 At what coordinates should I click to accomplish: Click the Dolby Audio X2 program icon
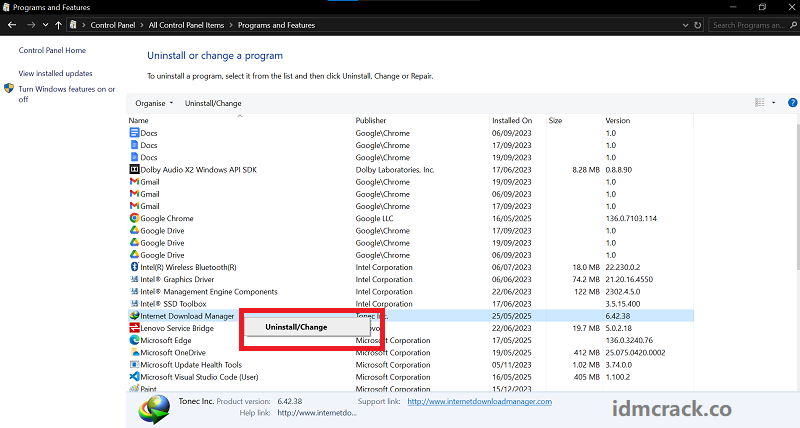click(134, 169)
